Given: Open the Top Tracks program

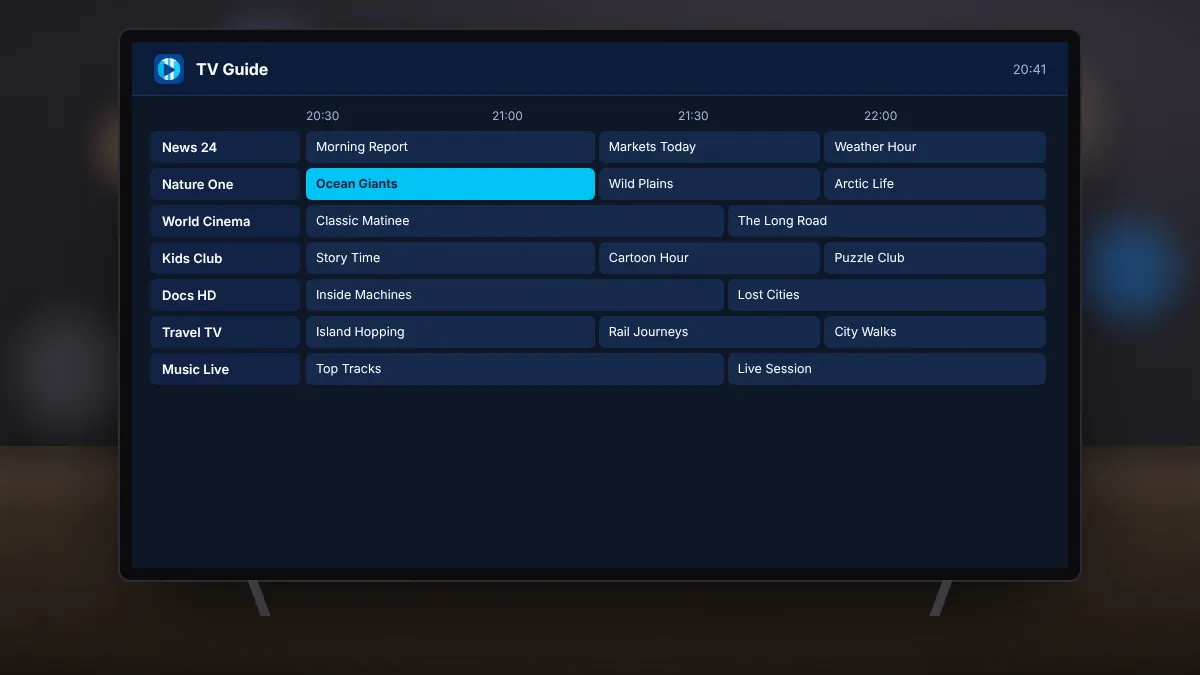Looking at the screenshot, I should [x=515, y=369].
